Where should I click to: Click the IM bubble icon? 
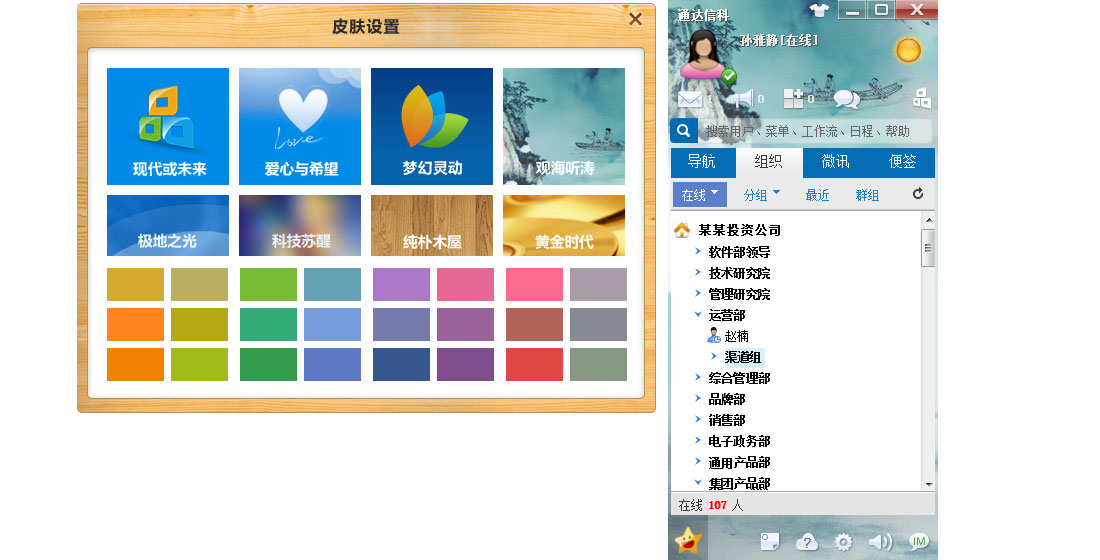(x=918, y=541)
